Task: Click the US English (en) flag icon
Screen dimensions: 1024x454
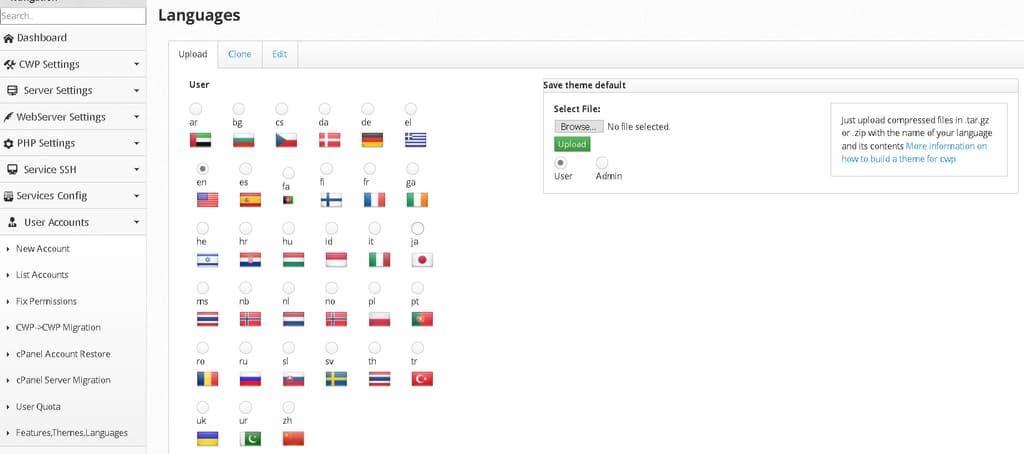Action: pos(208,200)
